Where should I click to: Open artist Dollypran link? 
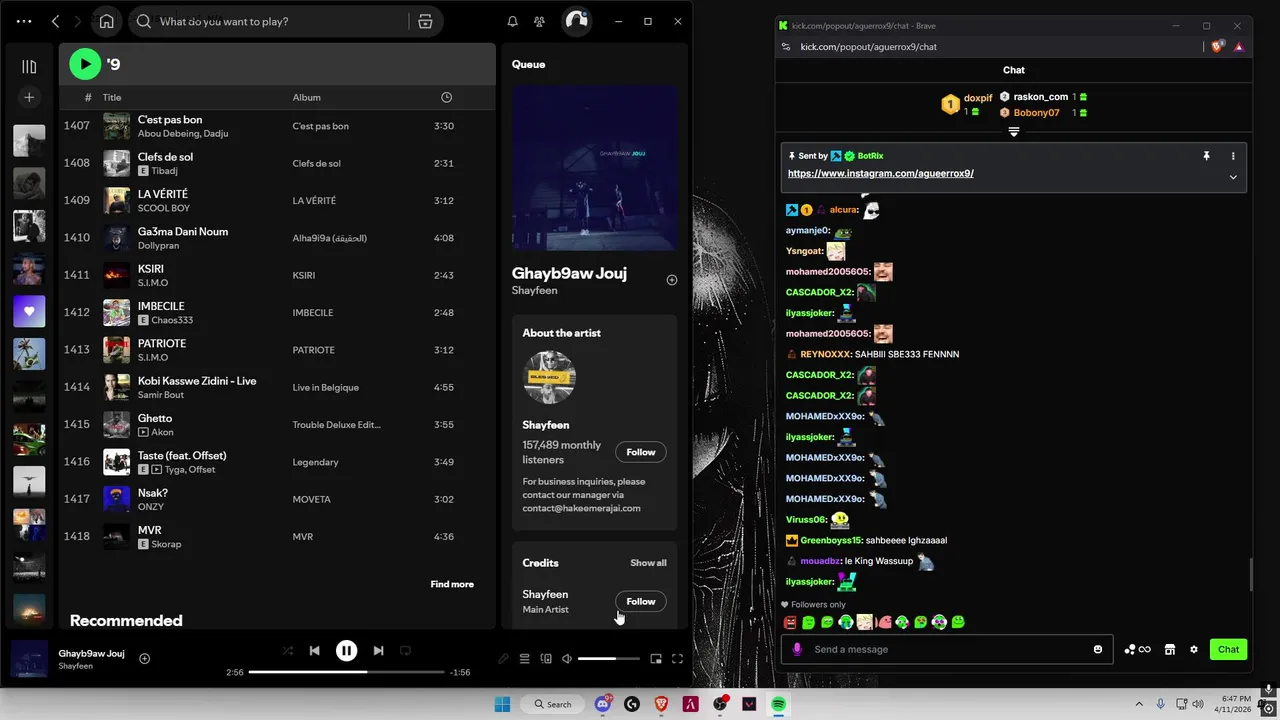click(161, 245)
